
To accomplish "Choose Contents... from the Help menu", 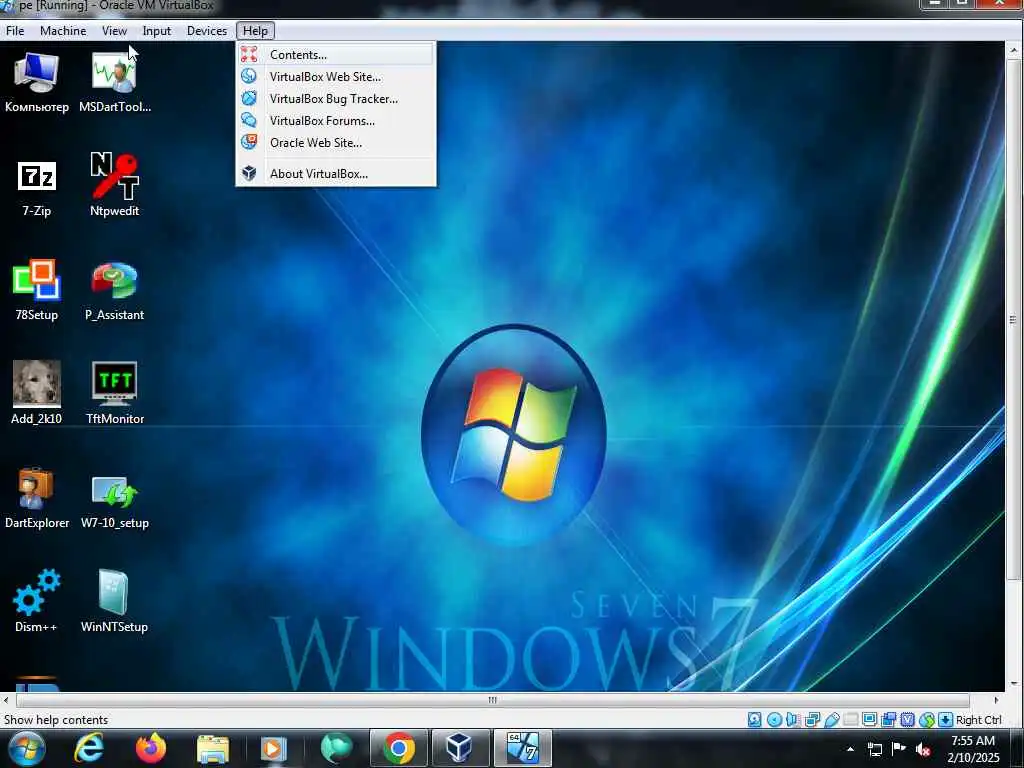I will coord(336,55).
